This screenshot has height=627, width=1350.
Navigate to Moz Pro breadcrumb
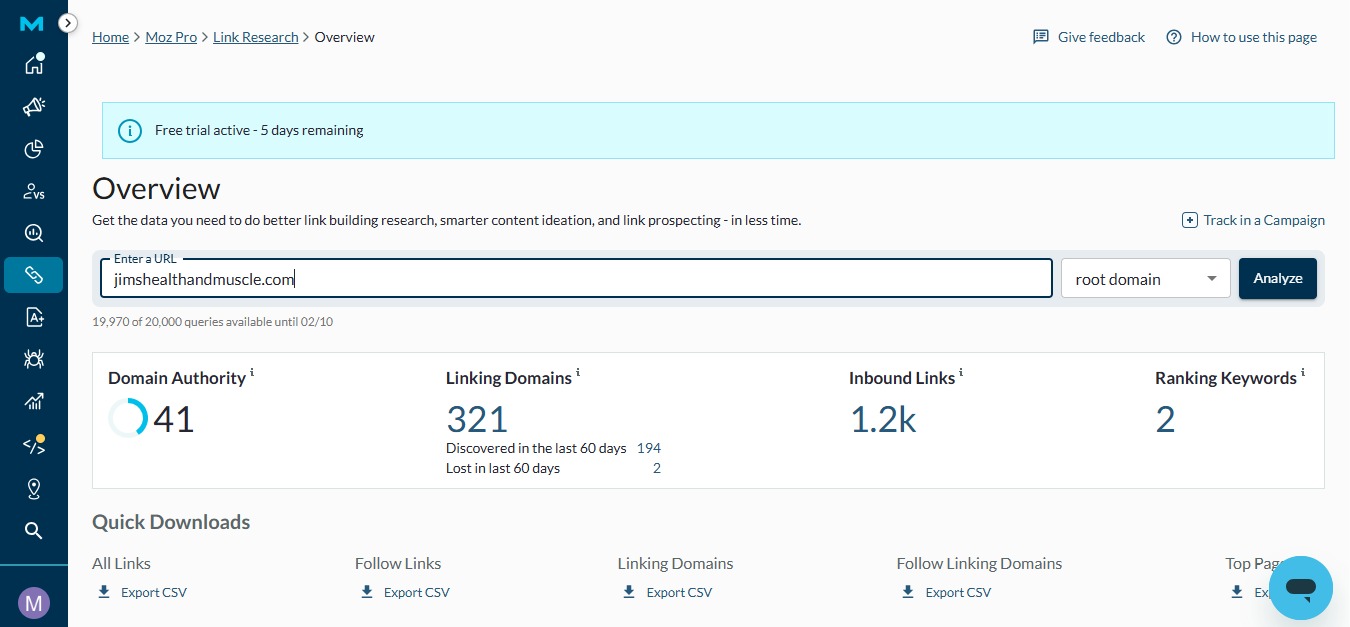pyautogui.click(x=172, y=37)
